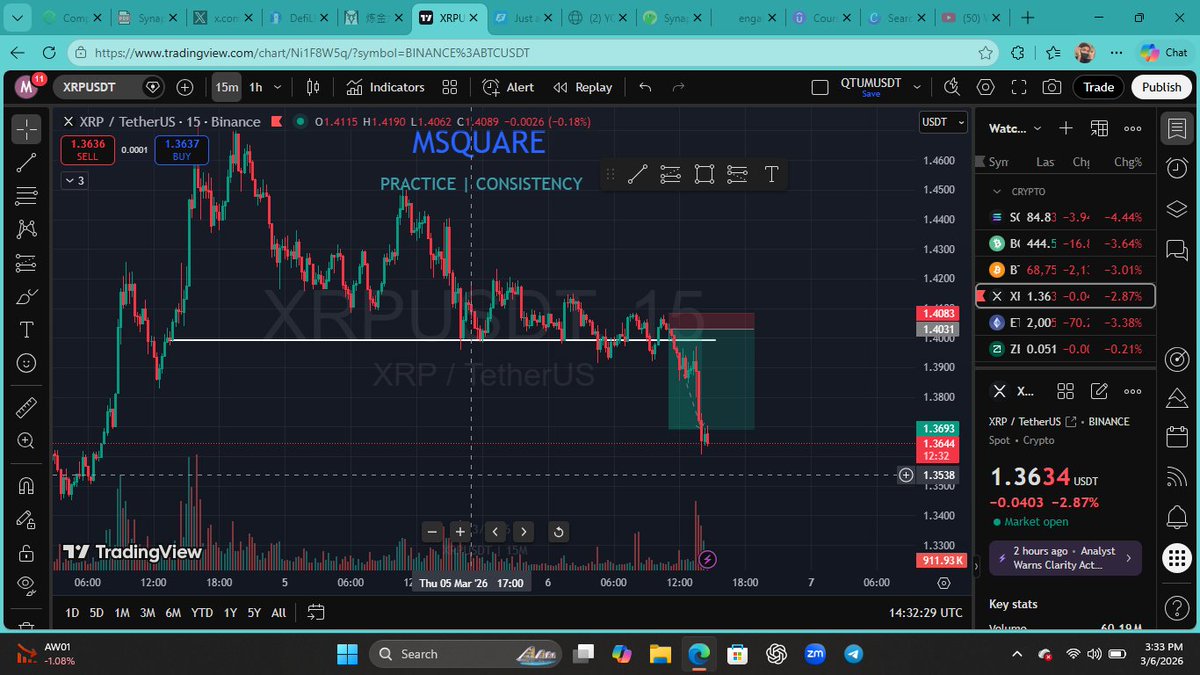Click the Go to date calendar icon
Screen dimensions: 1200x675
point(316,612)
